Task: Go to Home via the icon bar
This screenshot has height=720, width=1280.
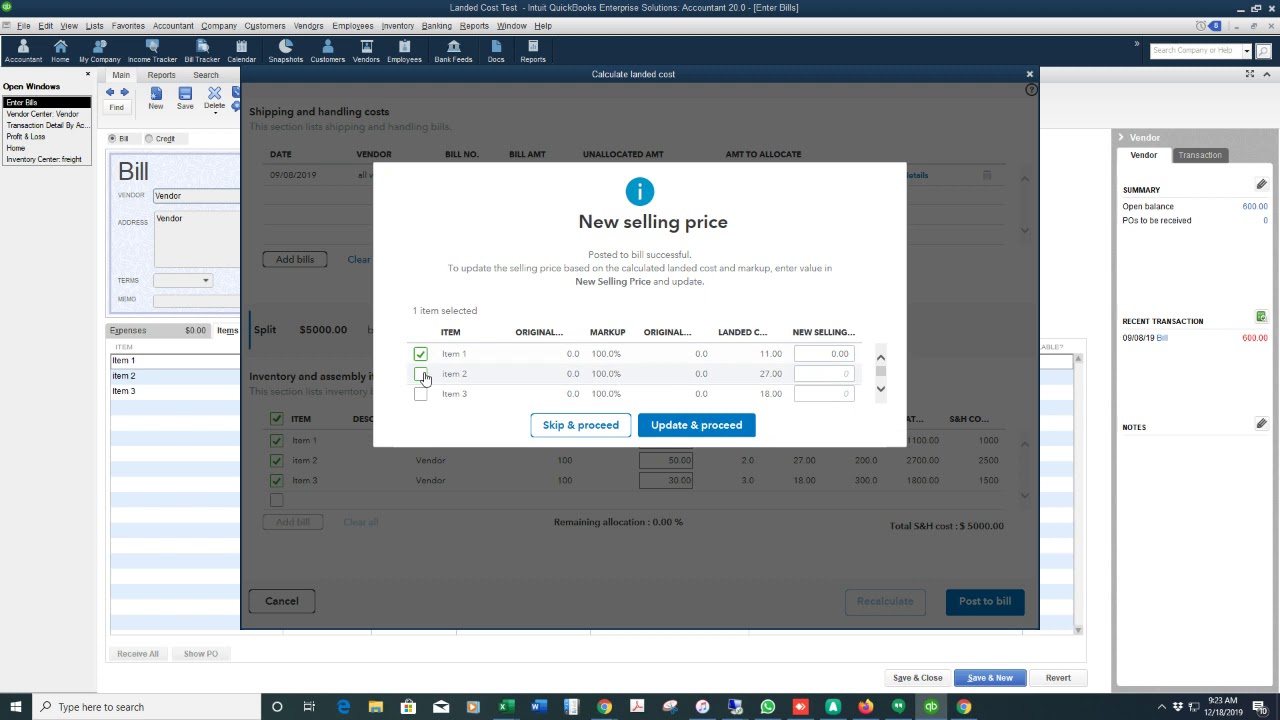Action: [x=60, y=51]
